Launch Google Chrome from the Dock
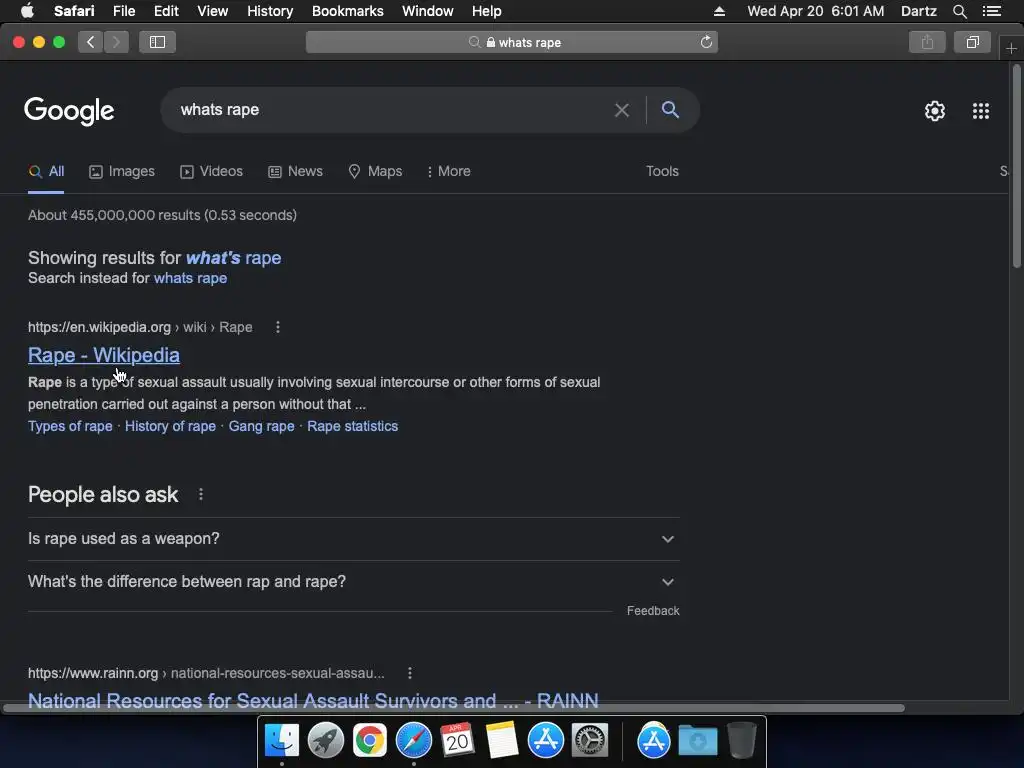Viewport: 1024px width, 768px height. [x=370, y=741]
